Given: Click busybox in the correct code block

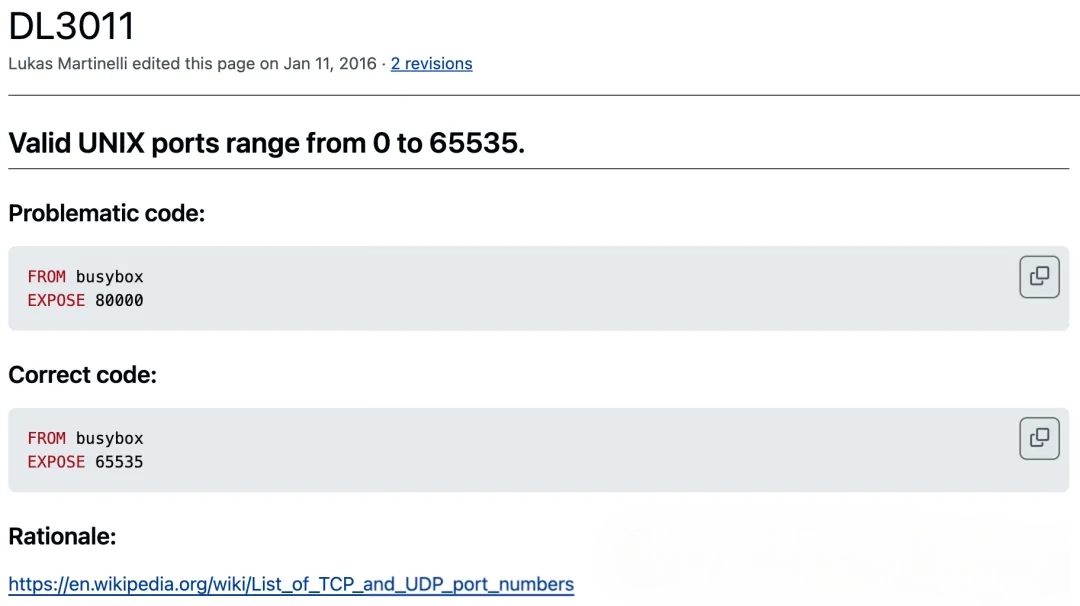Looking at the screenshot, I should tap(109, 439).
